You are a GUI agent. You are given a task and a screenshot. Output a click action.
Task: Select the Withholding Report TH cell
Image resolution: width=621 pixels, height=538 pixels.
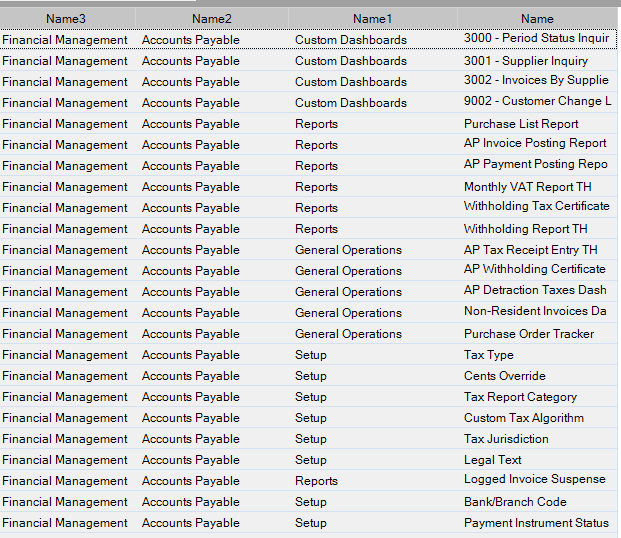(x=537, y=229)
